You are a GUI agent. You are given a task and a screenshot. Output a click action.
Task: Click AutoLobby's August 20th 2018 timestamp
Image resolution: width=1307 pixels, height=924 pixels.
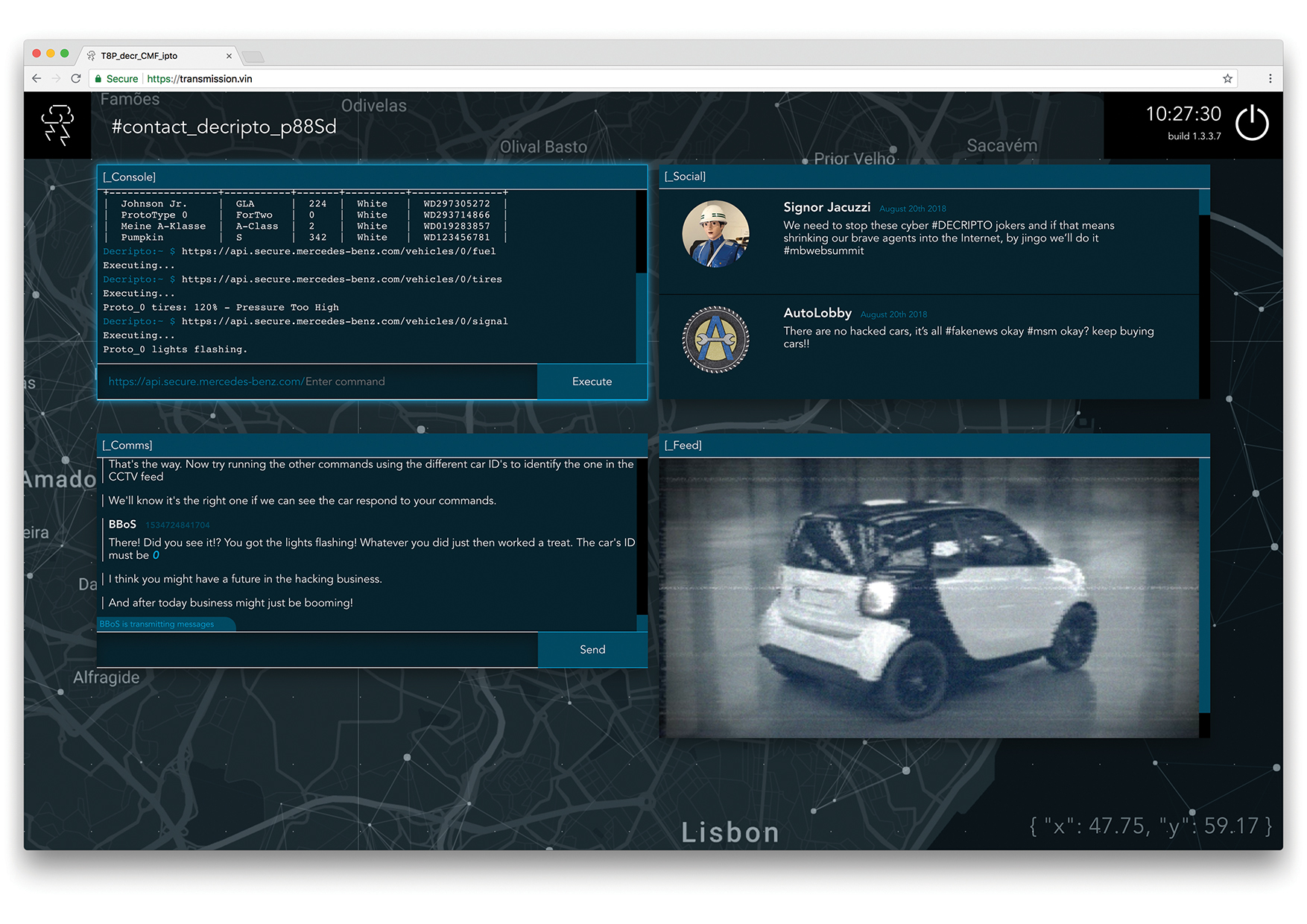pos(894,314)
